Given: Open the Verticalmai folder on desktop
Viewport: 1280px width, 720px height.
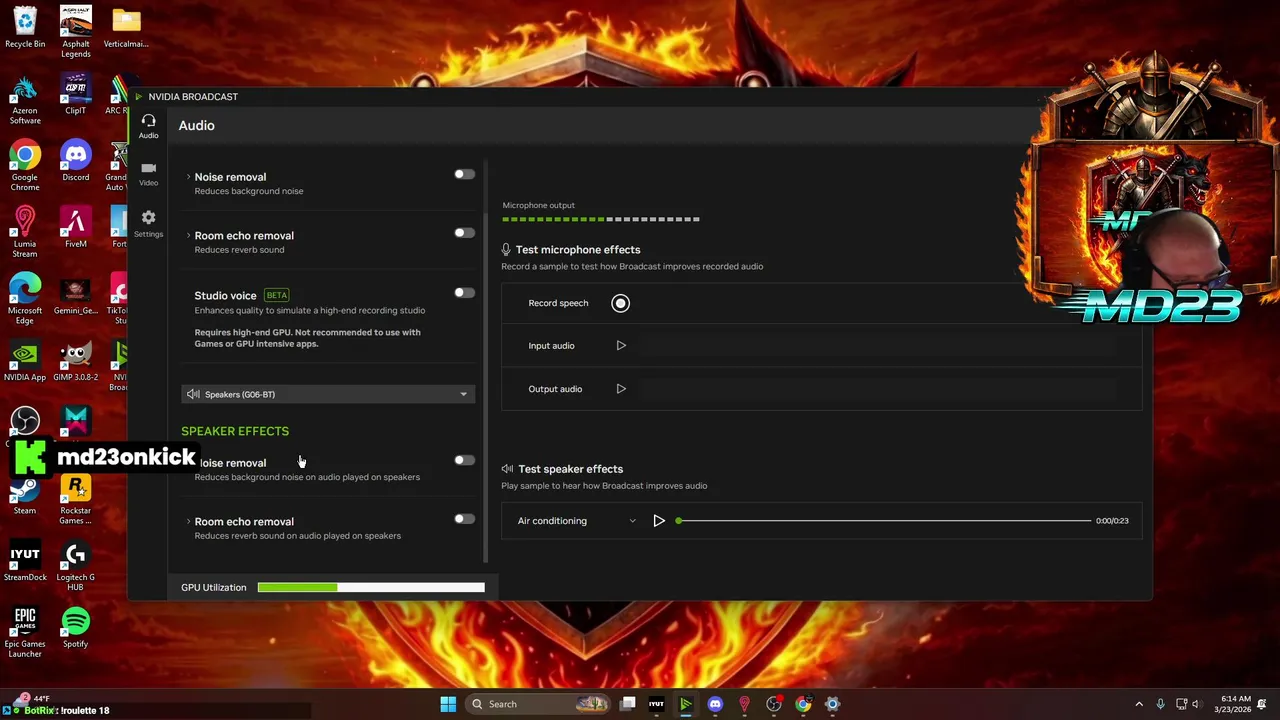Looking at the screenshot, I should [x=126, y=28].
